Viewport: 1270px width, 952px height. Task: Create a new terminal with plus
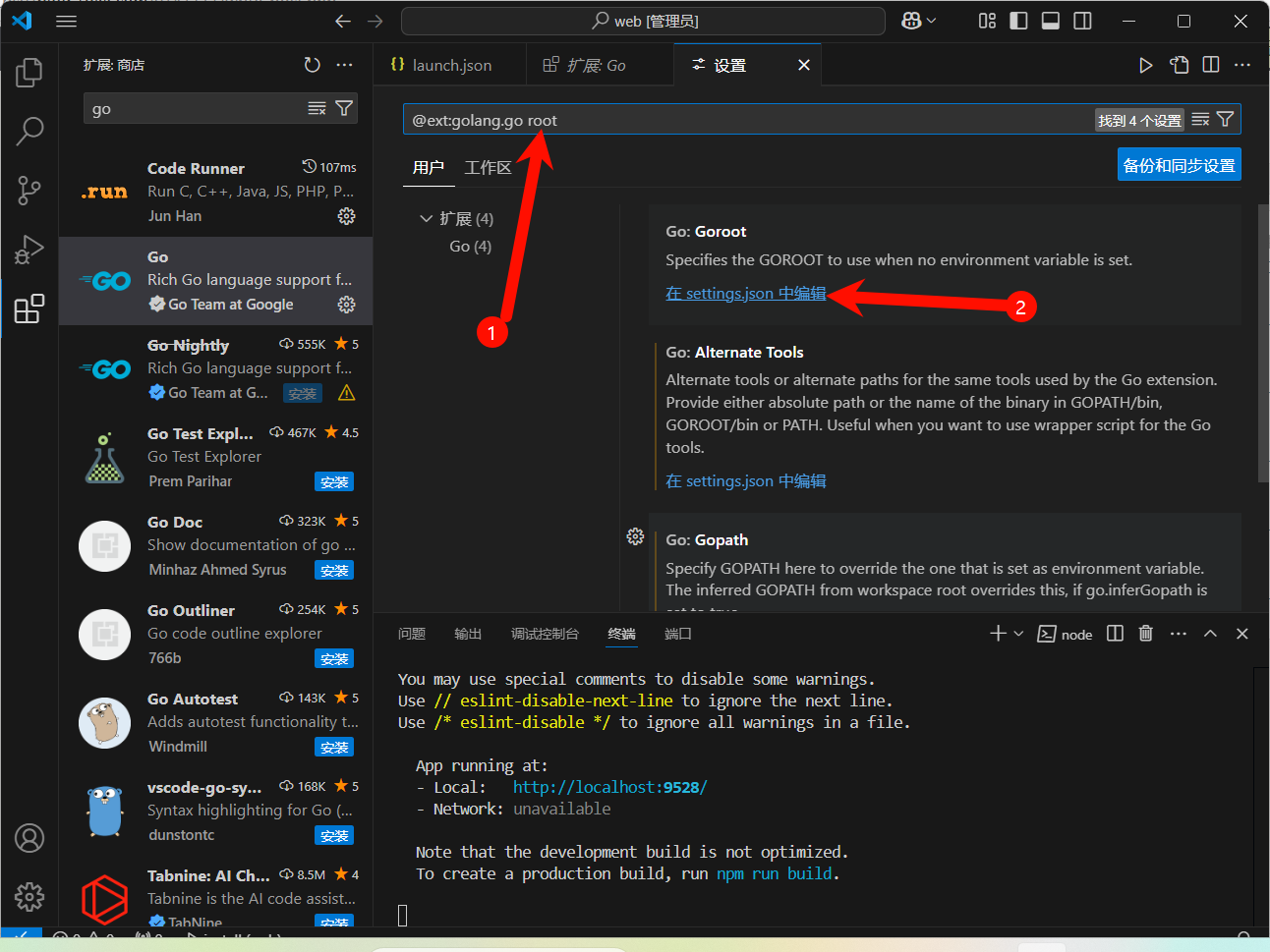coord(998,634)
